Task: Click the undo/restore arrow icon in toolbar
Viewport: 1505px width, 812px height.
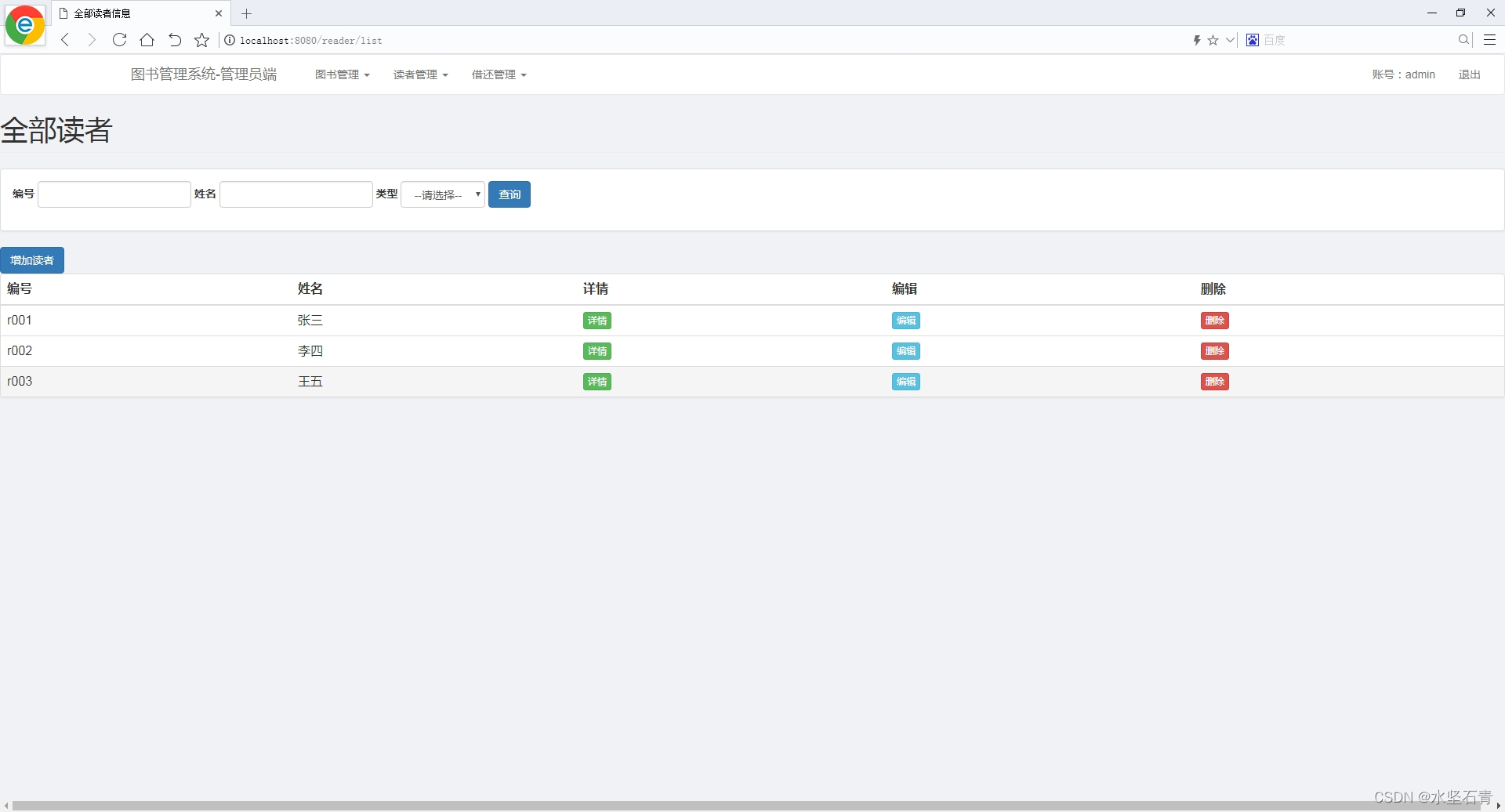Action: pyautogui.click(x=175, y=40)
